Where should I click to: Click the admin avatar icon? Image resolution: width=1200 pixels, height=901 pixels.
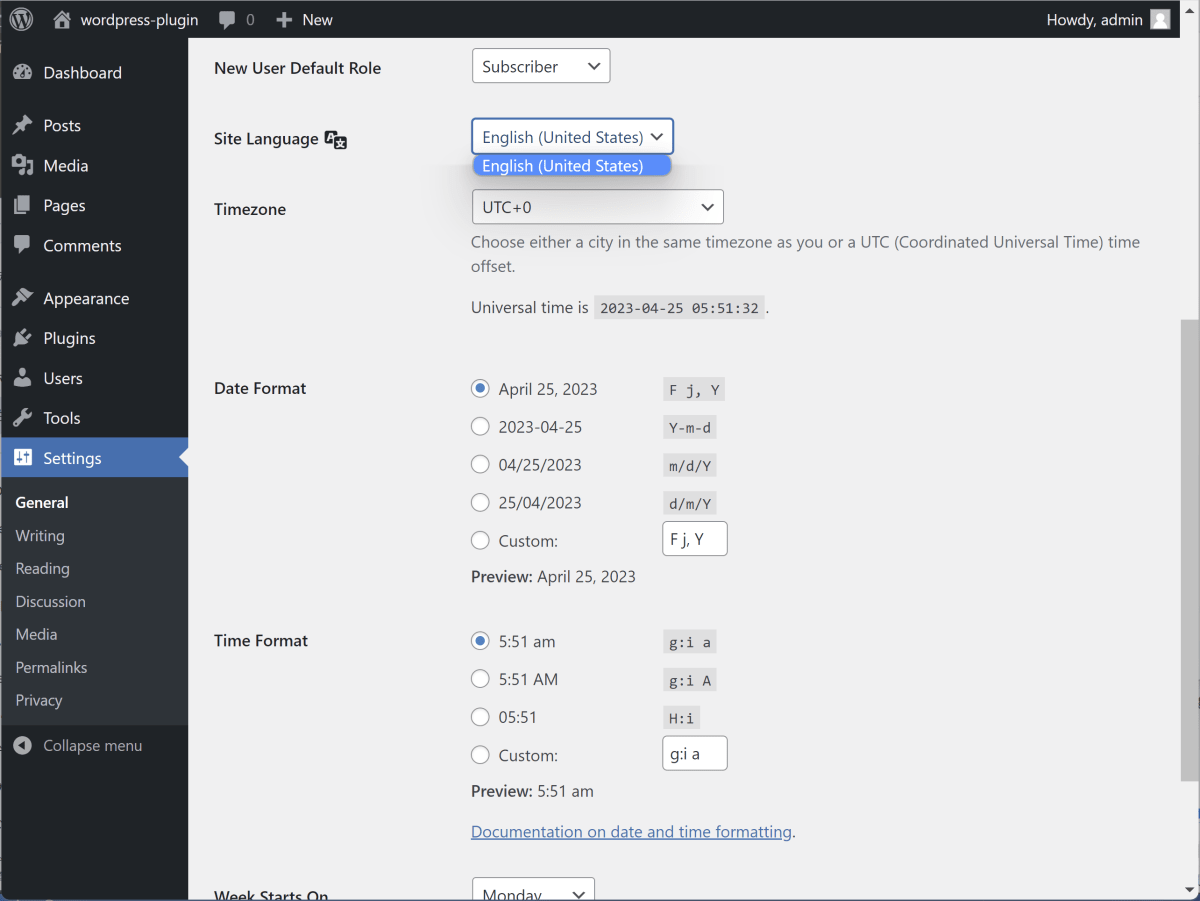[x=1160, y=19]
